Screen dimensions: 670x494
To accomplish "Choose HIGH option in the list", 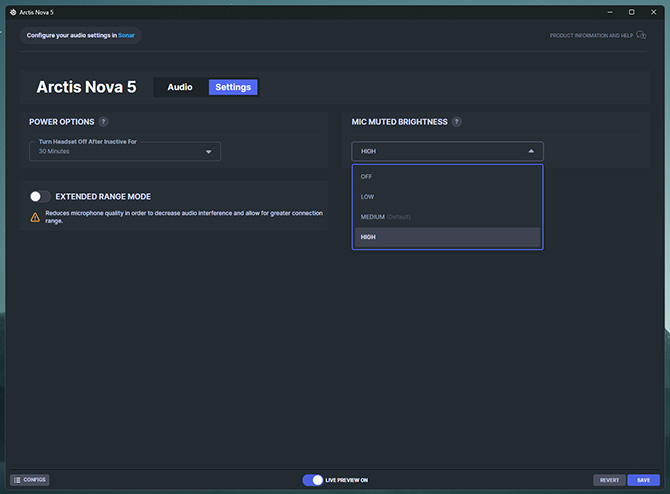I will click(447, 237).
